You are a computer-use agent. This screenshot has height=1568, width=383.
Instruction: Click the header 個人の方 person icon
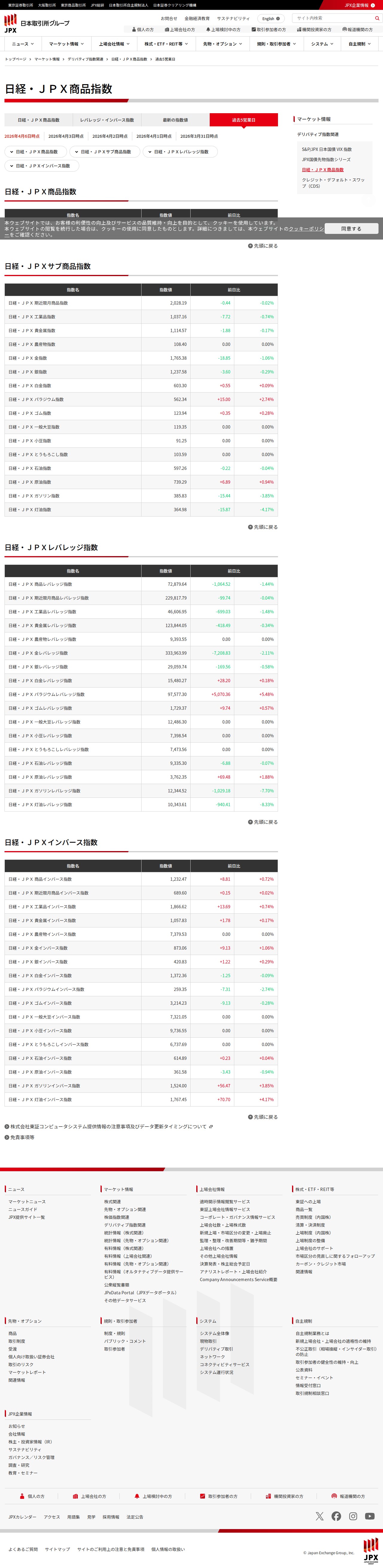(134, 29)
